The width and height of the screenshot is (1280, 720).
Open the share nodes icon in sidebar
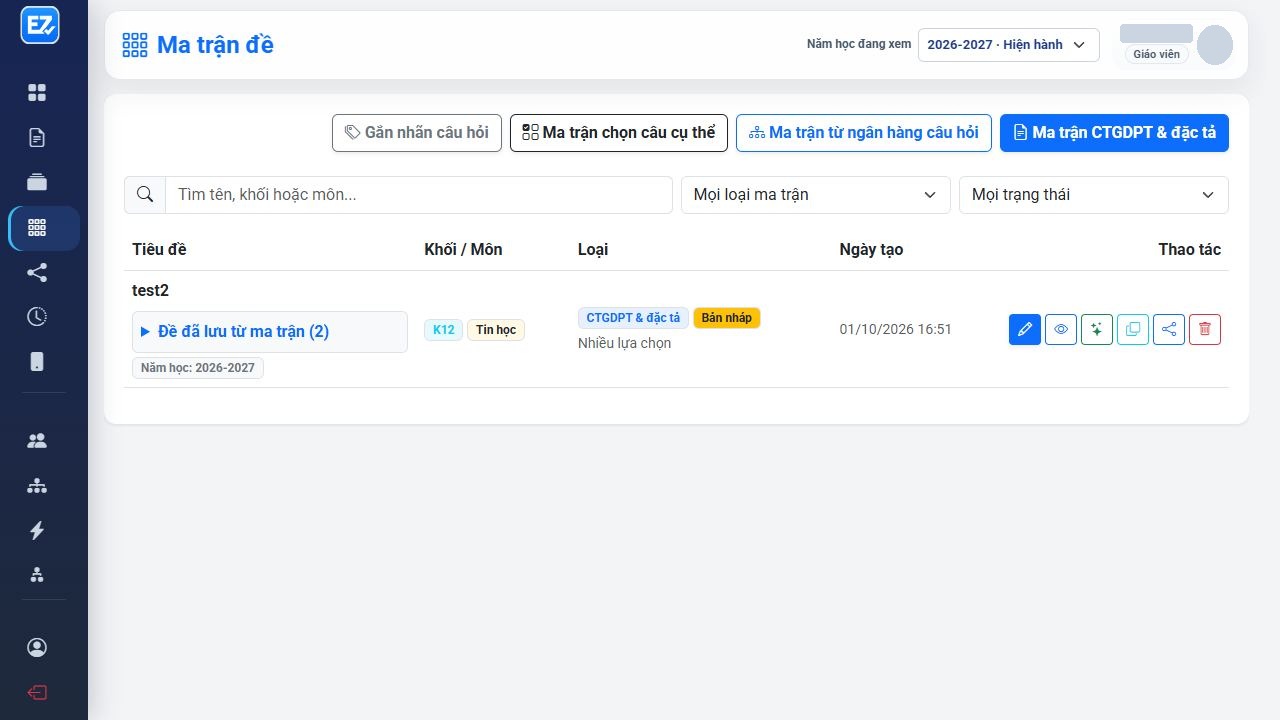(x=37, y=272)
